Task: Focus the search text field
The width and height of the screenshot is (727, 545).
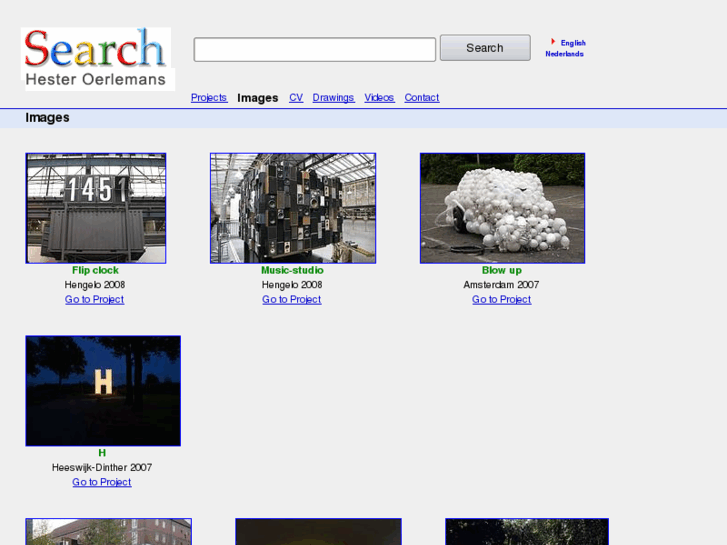Action: (x=314, y=49)
